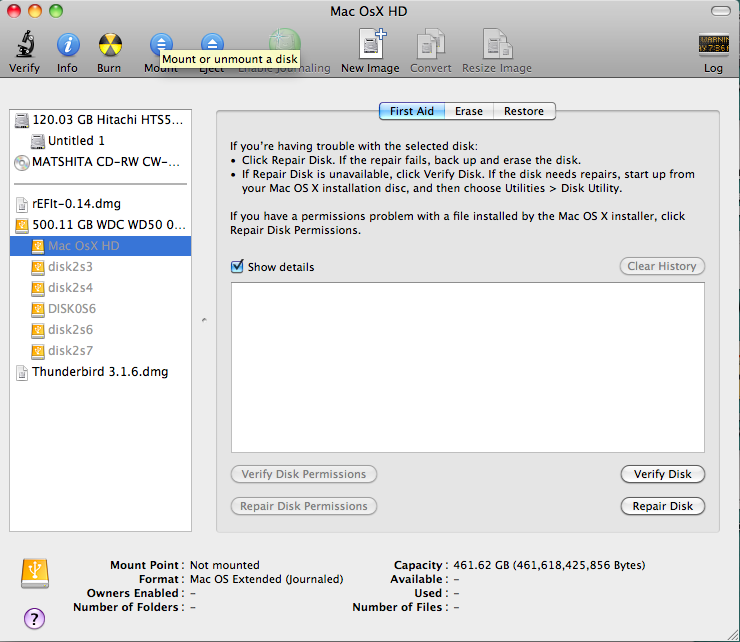Image resolution: width=740 pixels, height=642 pixels.
Task: Click the Verify Disk Permissions button
Action: tap(303, 474)
